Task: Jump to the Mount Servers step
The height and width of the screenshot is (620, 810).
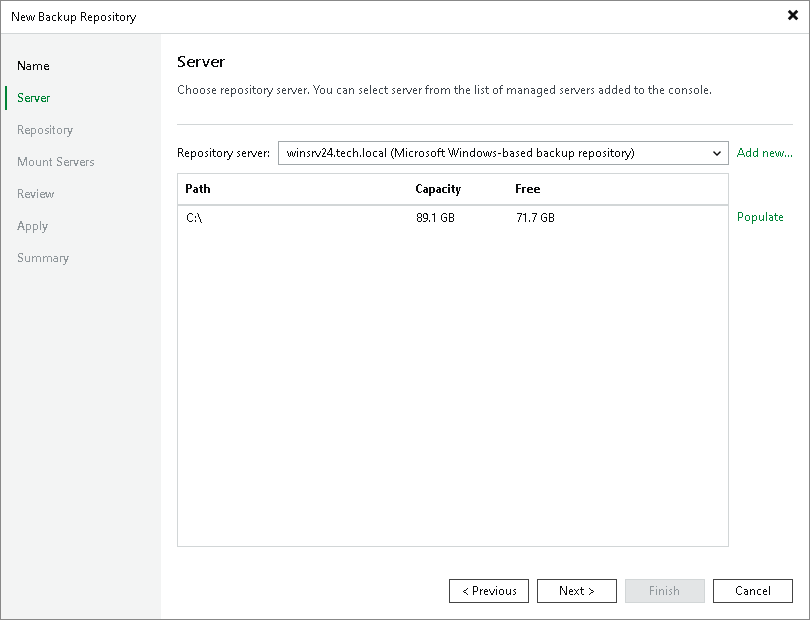Action: [55, 162]
